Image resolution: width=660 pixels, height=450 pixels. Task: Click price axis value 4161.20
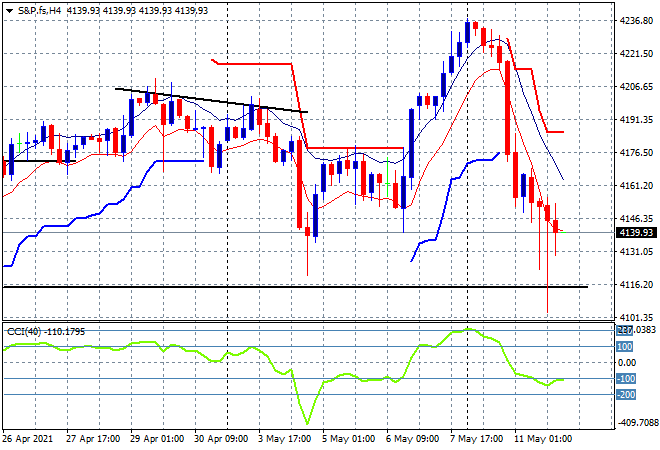click(x=636, y=186)
